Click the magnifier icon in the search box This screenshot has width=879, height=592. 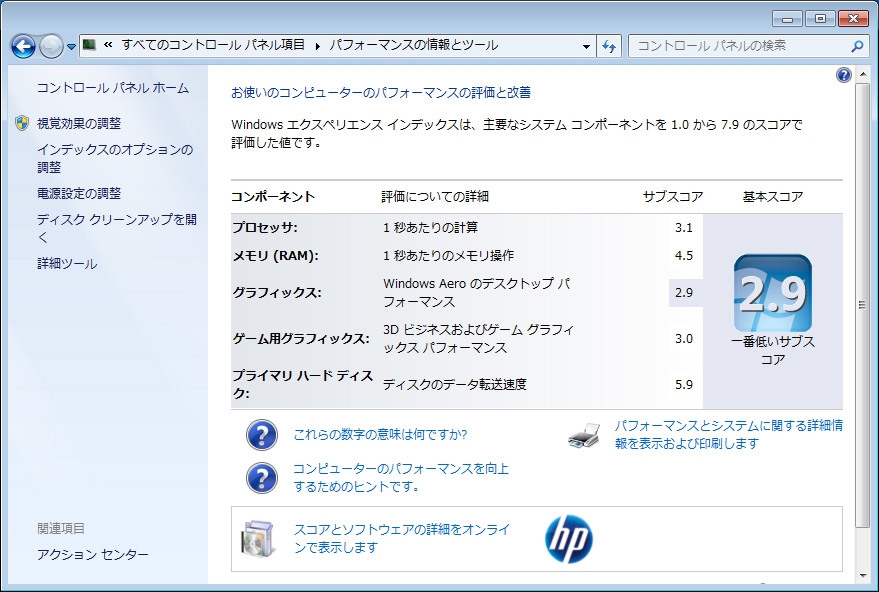coord(857,46)
